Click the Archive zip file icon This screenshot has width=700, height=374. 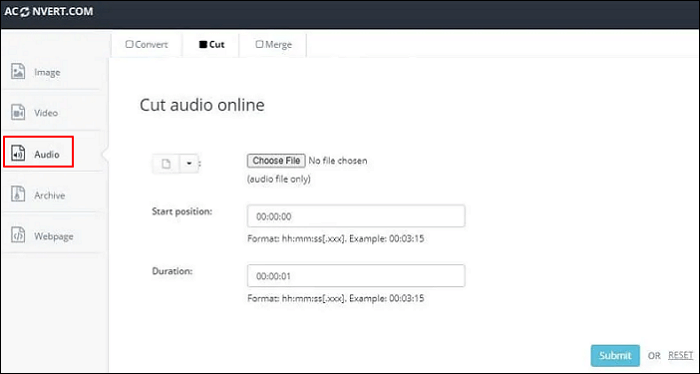click(18, 195)
